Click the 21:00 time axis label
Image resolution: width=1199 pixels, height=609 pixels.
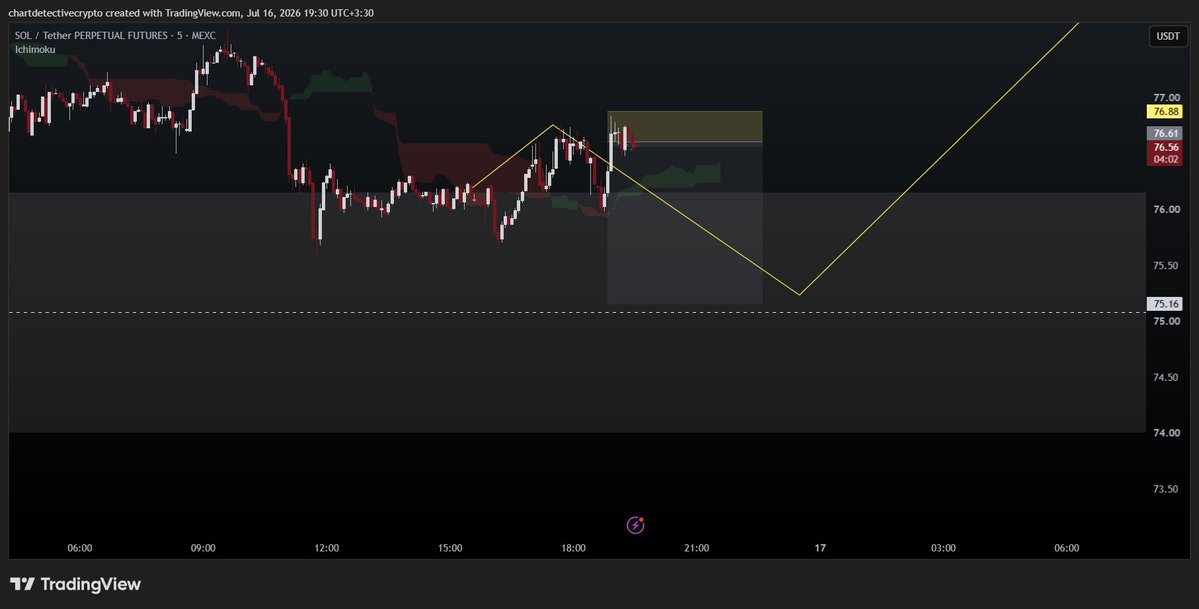click(x=697, y=548)
